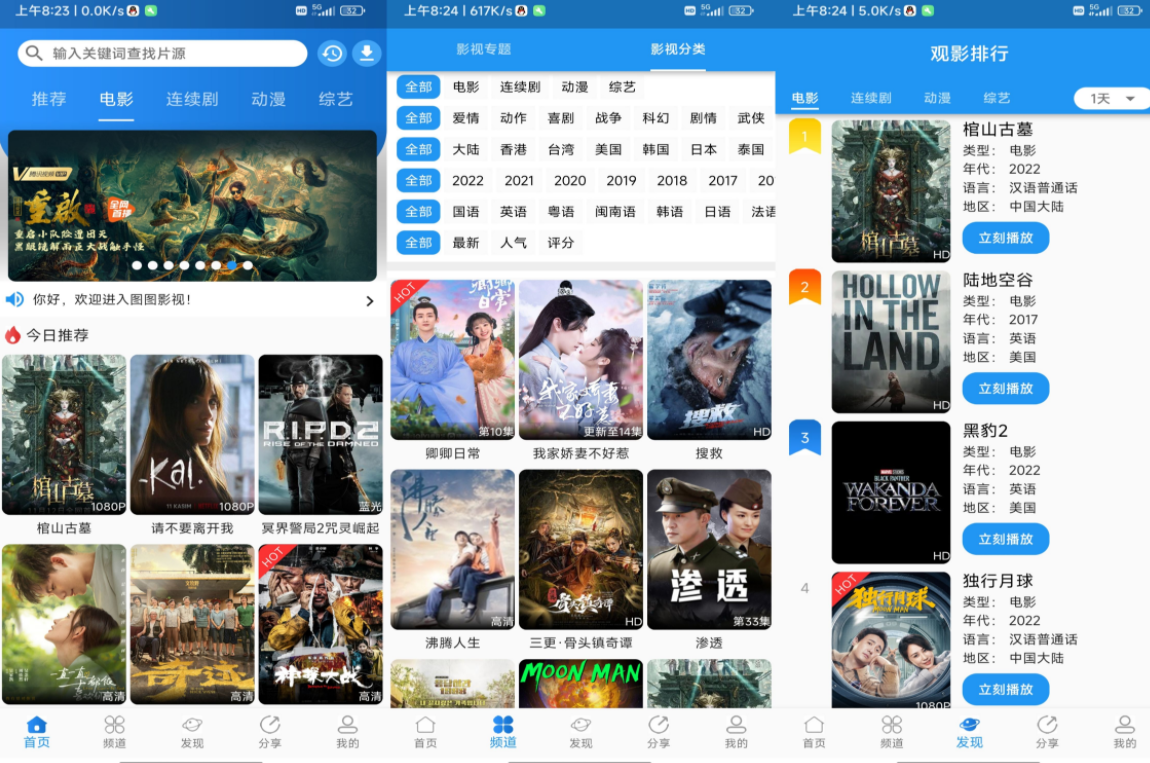Open 发现 icon in home screen's bottom bar
Image resolution: width=1150 pixels, height=763 pixels.
192,731
